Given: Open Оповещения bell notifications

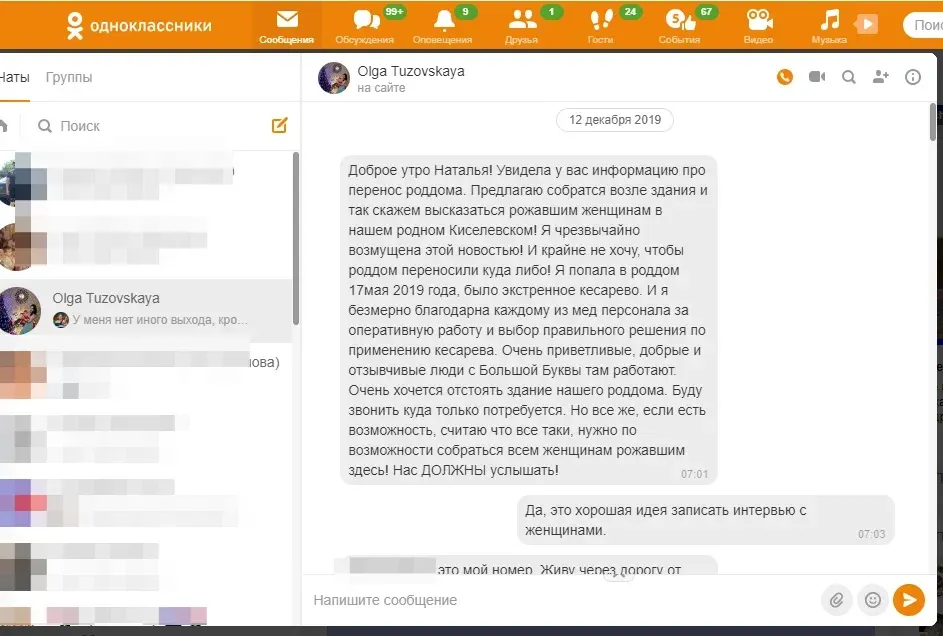Looking at the screenshot, I should [443, 25].
